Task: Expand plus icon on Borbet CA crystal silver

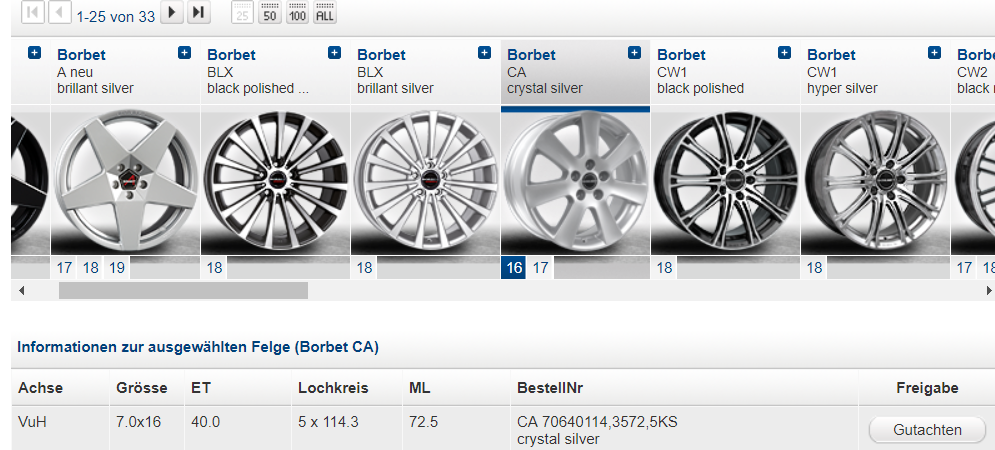Action: [634, 53]
